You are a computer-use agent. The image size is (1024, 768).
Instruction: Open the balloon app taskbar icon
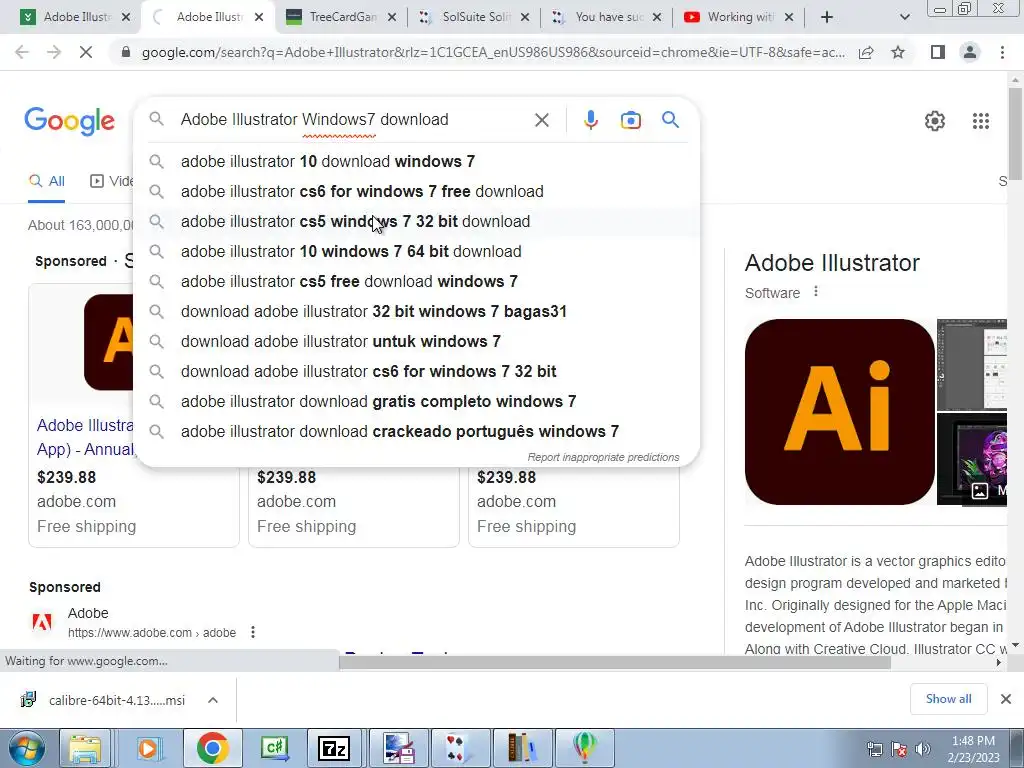(x=584, y=748)
